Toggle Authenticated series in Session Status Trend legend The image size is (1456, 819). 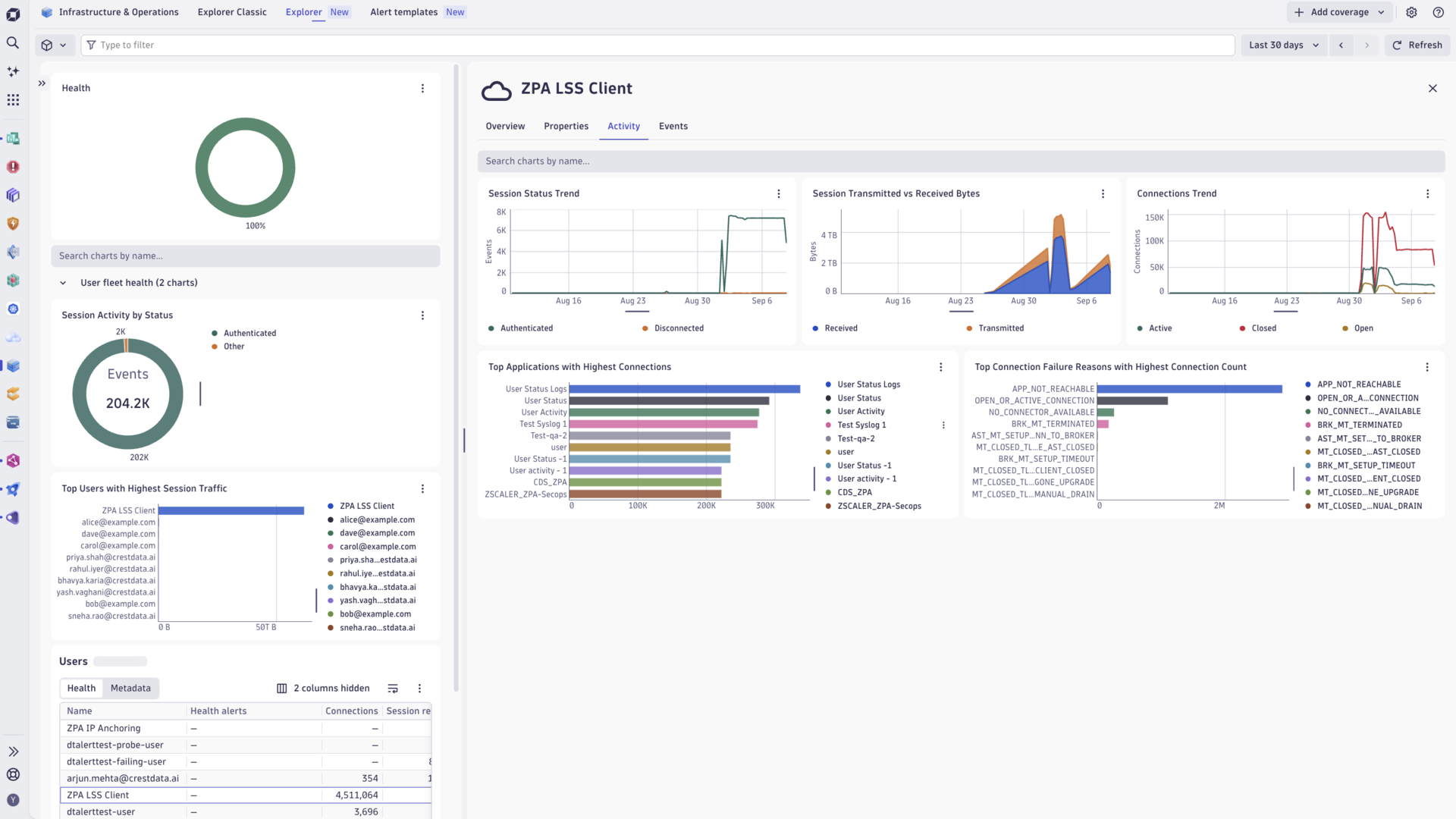pos(520,328)
